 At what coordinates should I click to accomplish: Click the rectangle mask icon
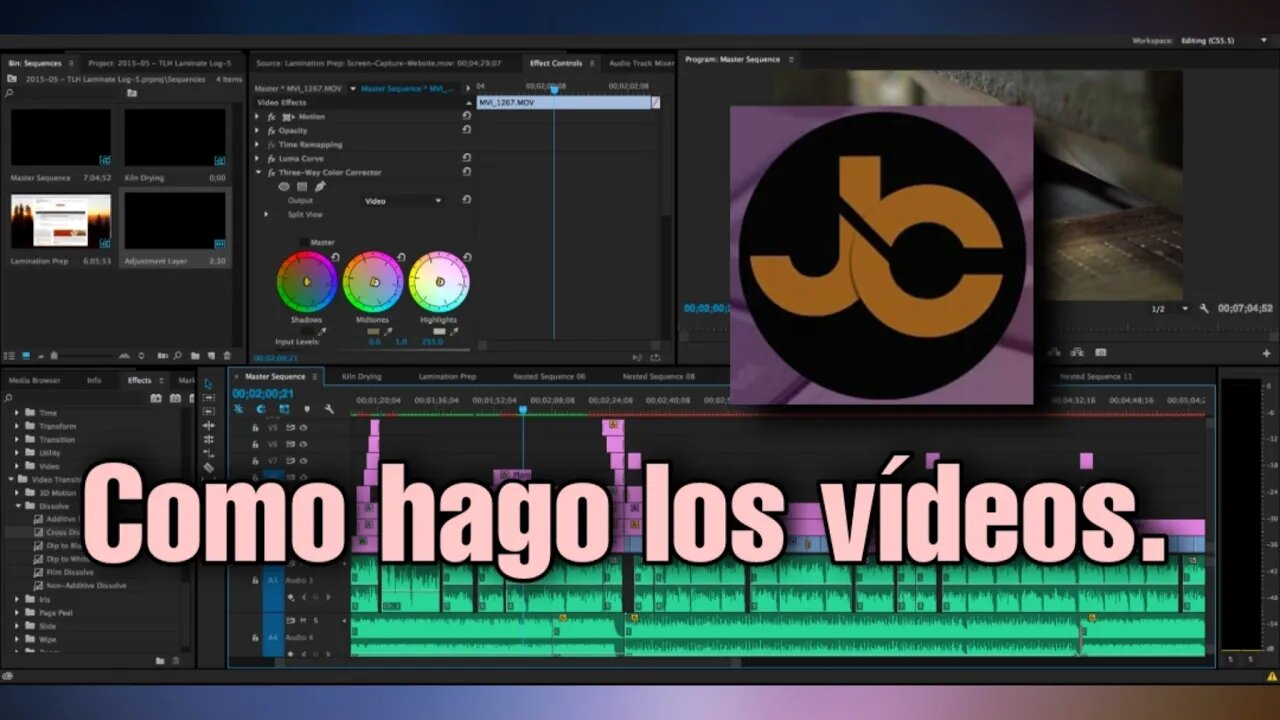pyautogui.click(x=302, y=187)
